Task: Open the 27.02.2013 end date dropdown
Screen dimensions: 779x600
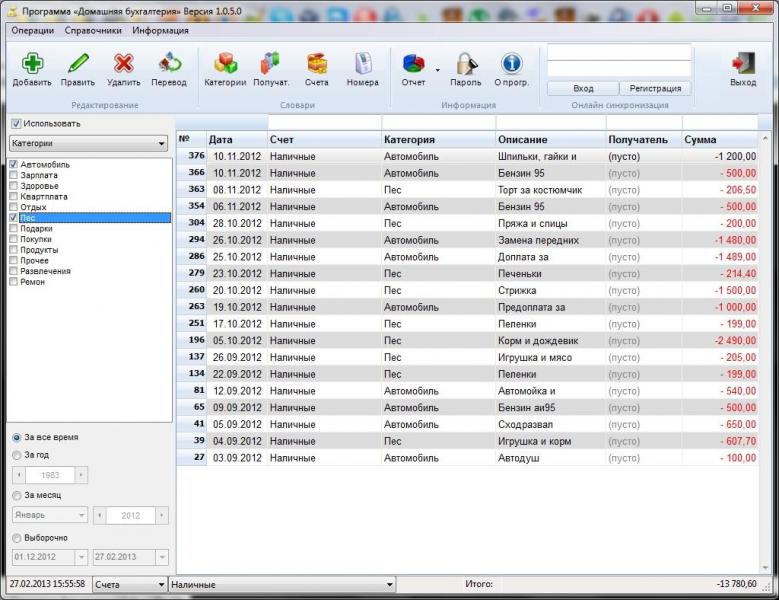Action: [162, 557]
